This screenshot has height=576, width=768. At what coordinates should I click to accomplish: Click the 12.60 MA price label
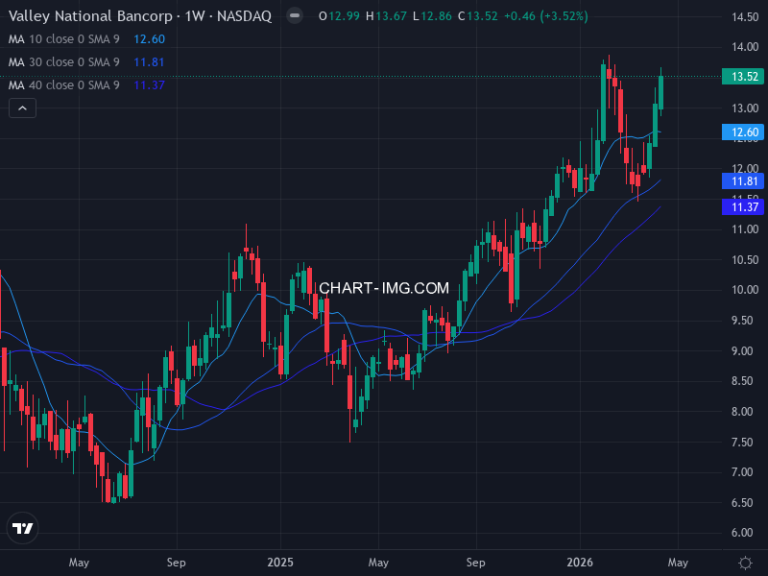tap(743, 132)
